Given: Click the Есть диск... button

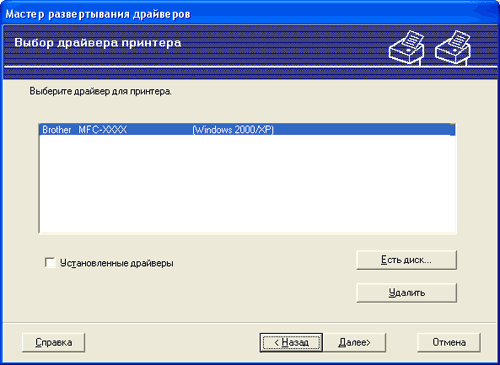Looking at the screenshot, I should pos(406,260).
